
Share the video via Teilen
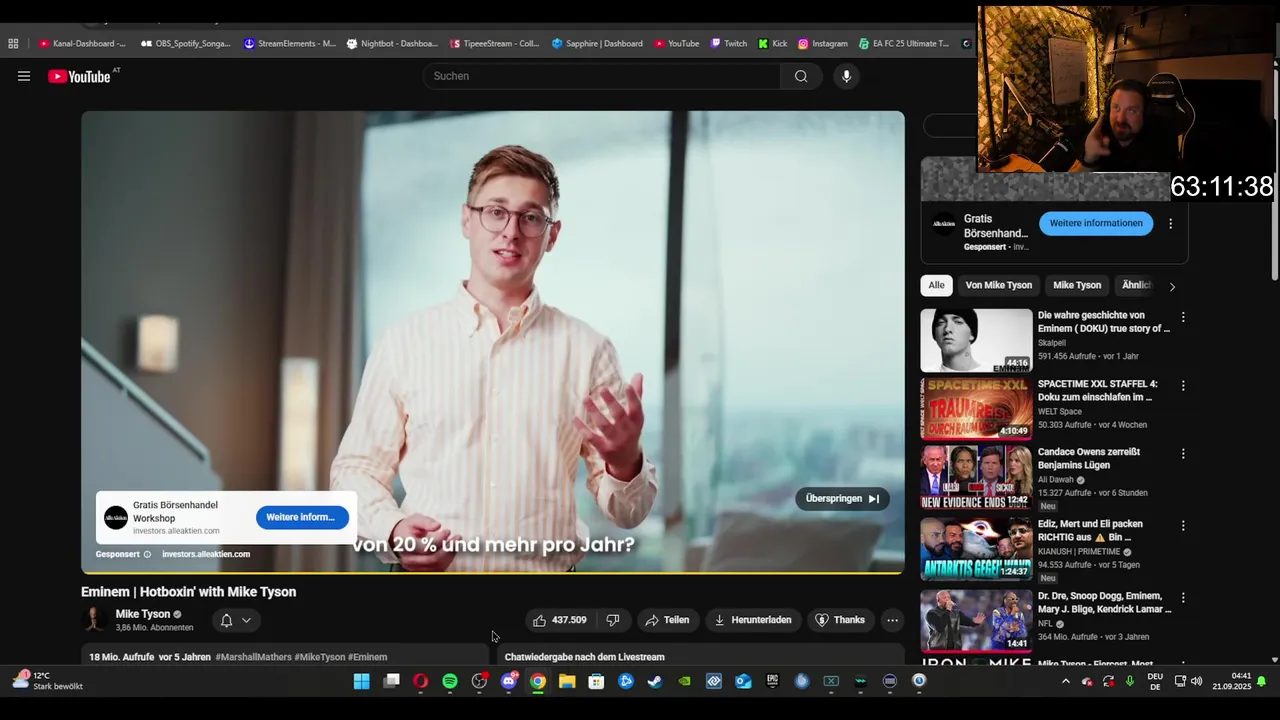667,620
